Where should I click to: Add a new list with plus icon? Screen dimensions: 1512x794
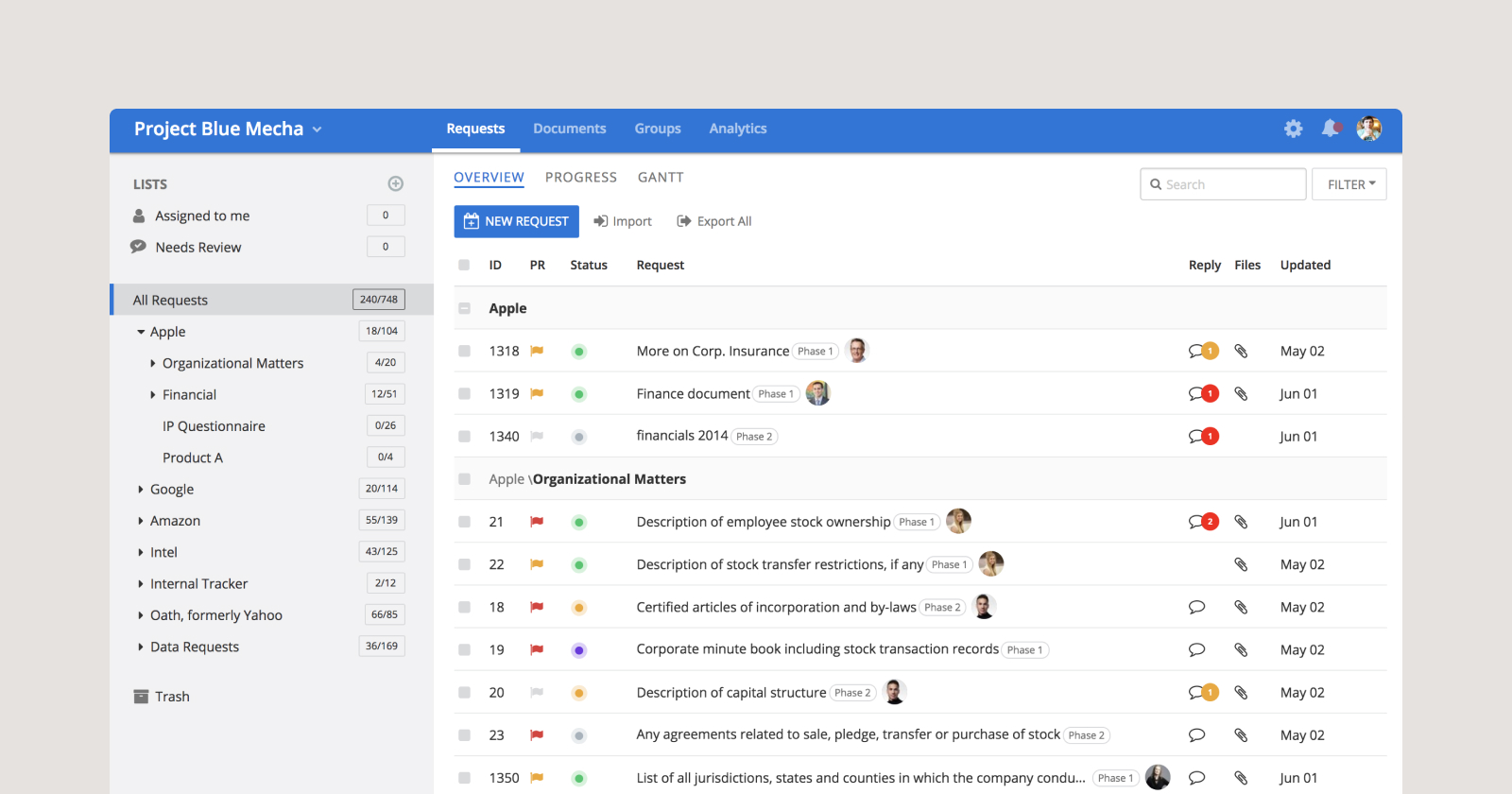pos(396,183)
